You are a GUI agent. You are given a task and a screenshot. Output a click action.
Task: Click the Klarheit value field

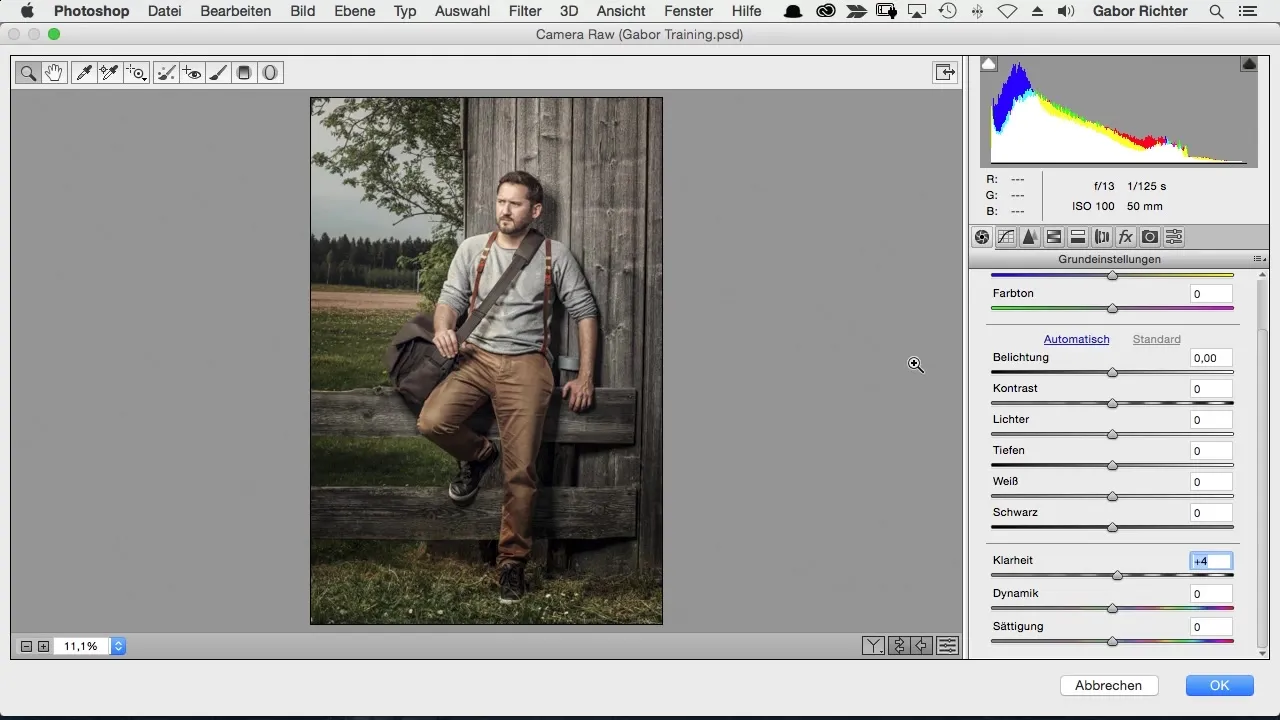point(1211,561)
